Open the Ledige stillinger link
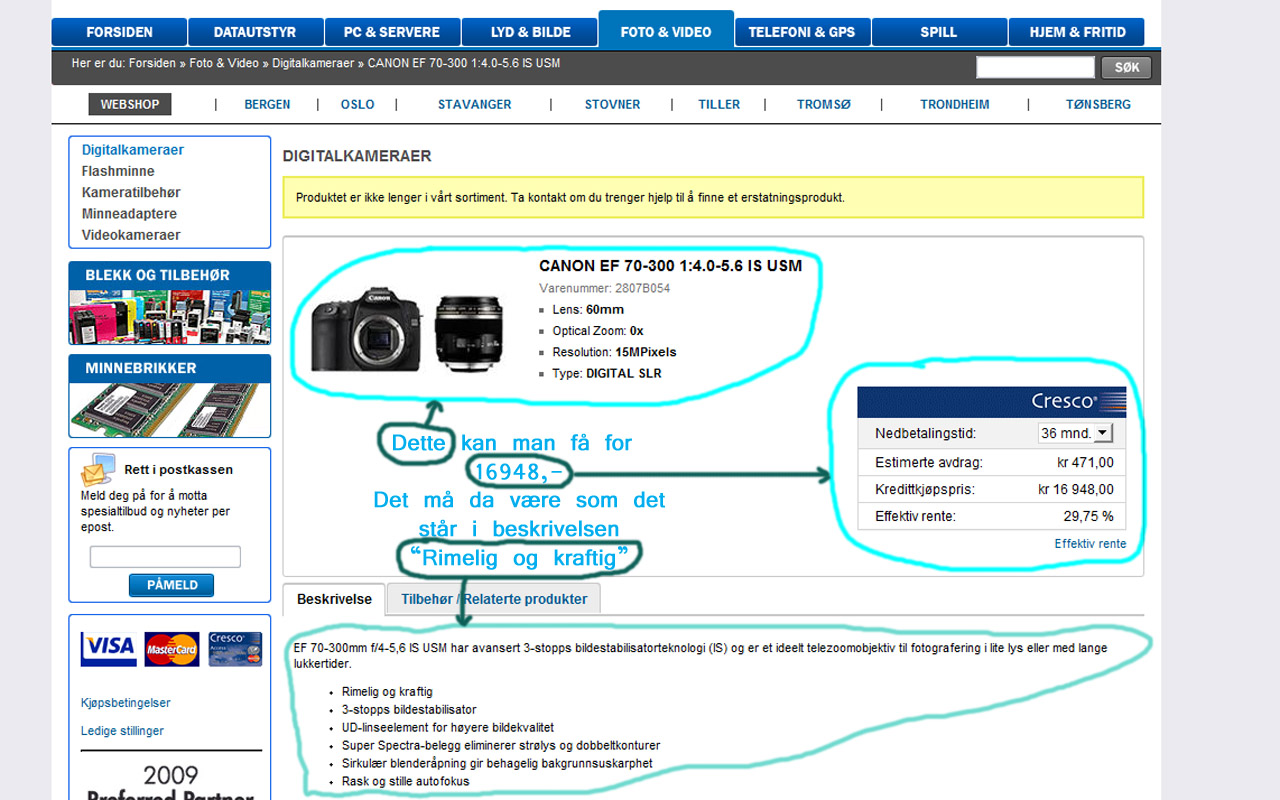This screenshot has height=800, width=1280. pos(122,731)
